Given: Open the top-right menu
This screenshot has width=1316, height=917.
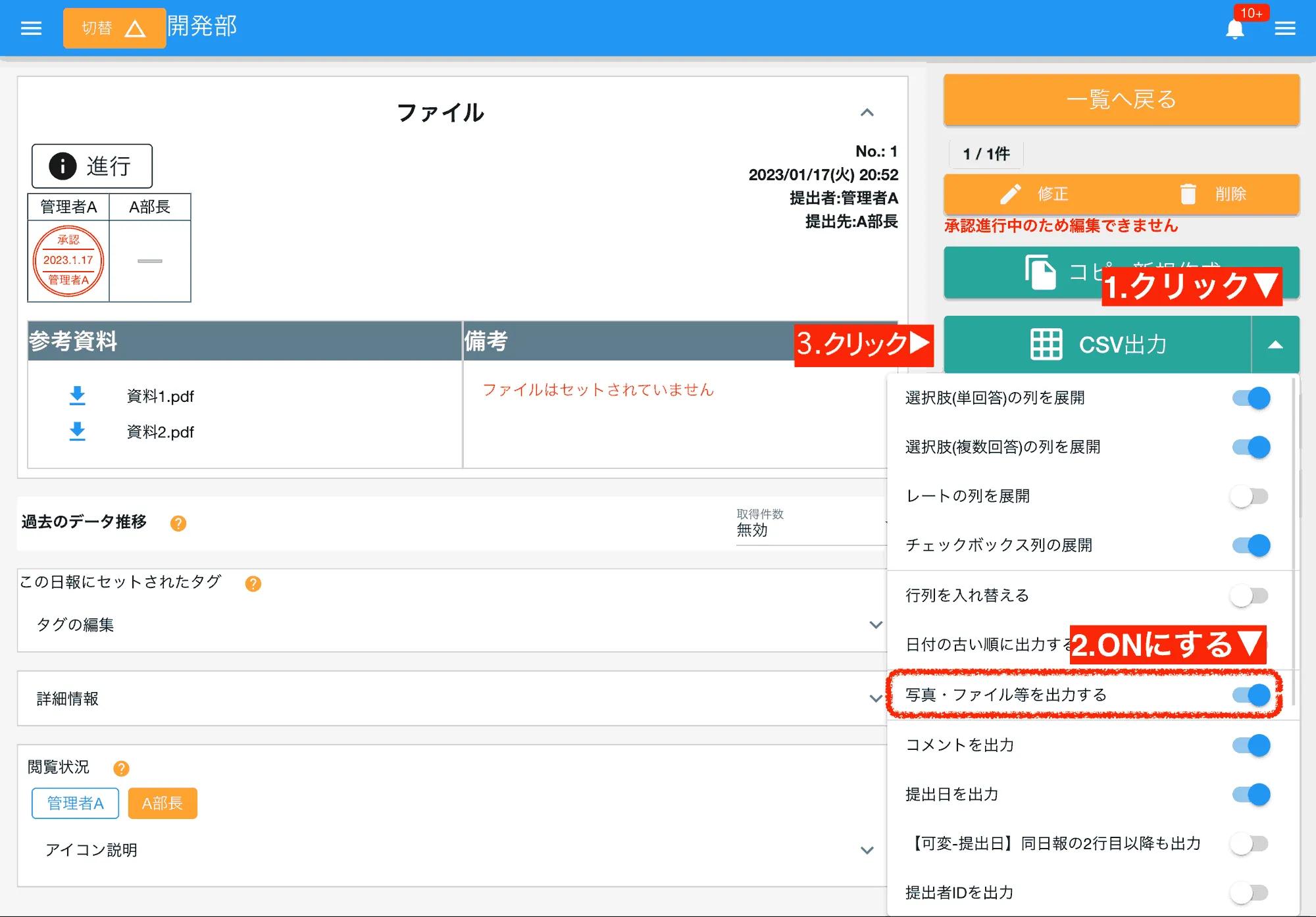Looking at the screenshot, I should (1286, 28).
